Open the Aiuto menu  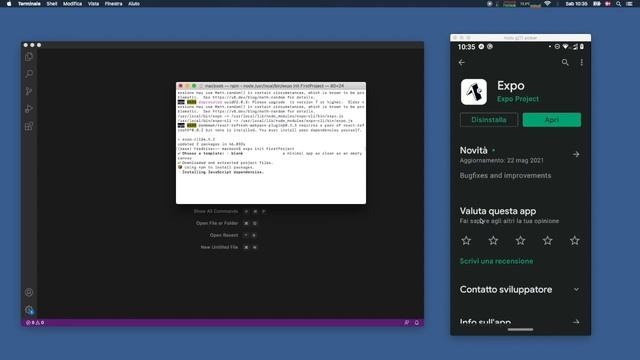pyautogui.click(x=134, y=4)
